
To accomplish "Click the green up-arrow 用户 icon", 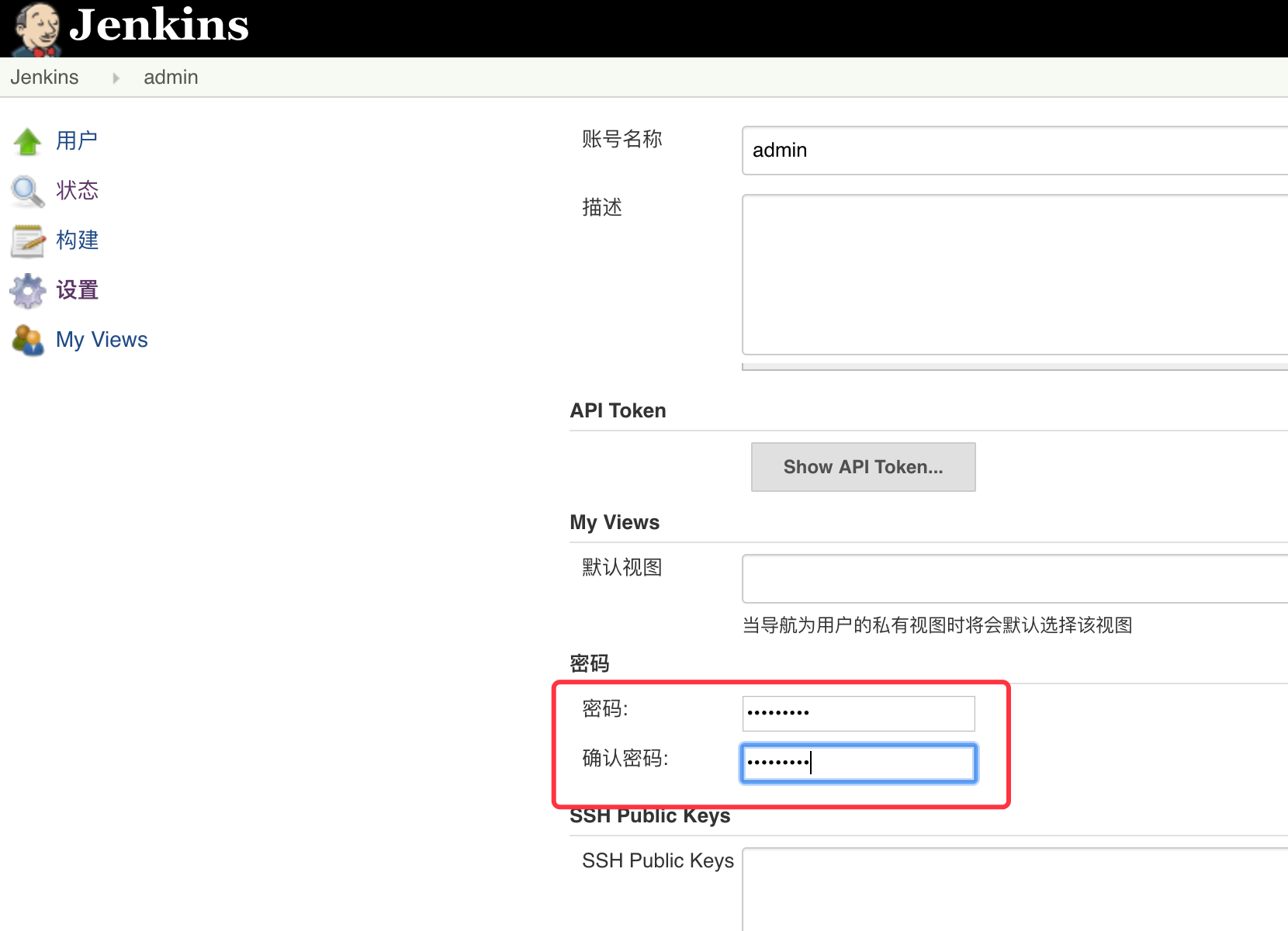I will tap(28, 141).
